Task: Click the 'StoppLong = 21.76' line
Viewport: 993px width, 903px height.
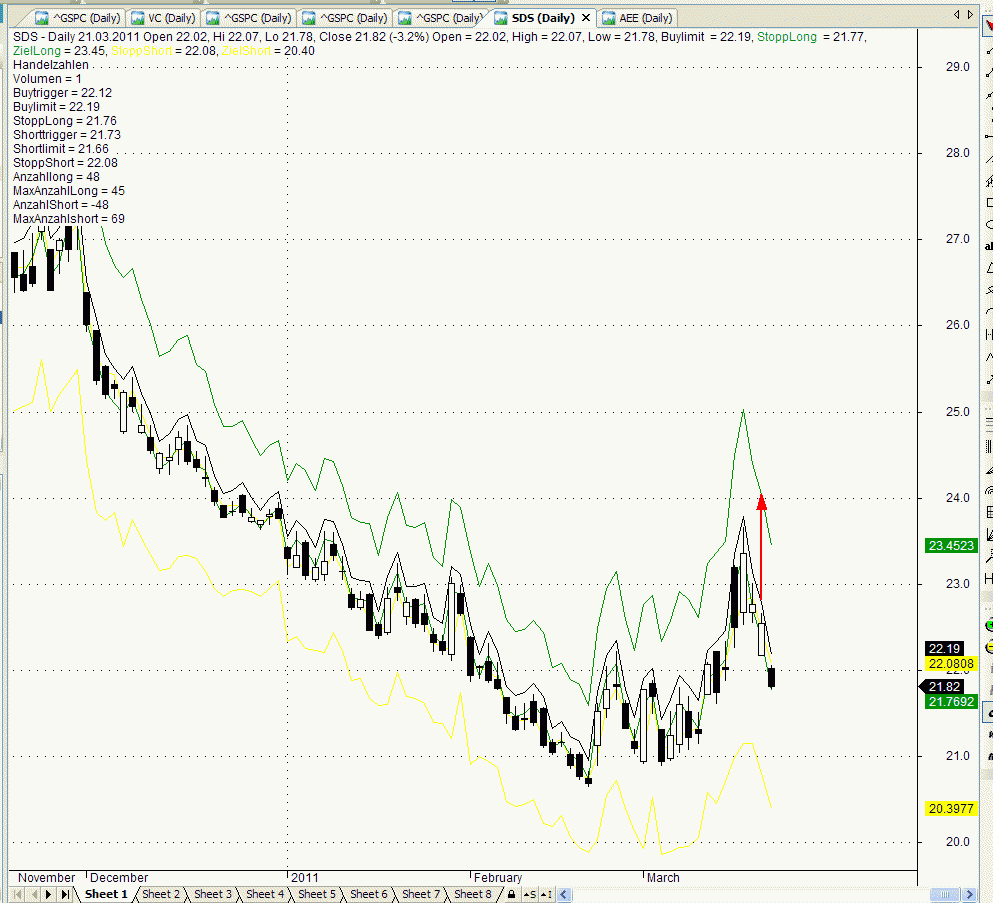Action: (65, 120)
